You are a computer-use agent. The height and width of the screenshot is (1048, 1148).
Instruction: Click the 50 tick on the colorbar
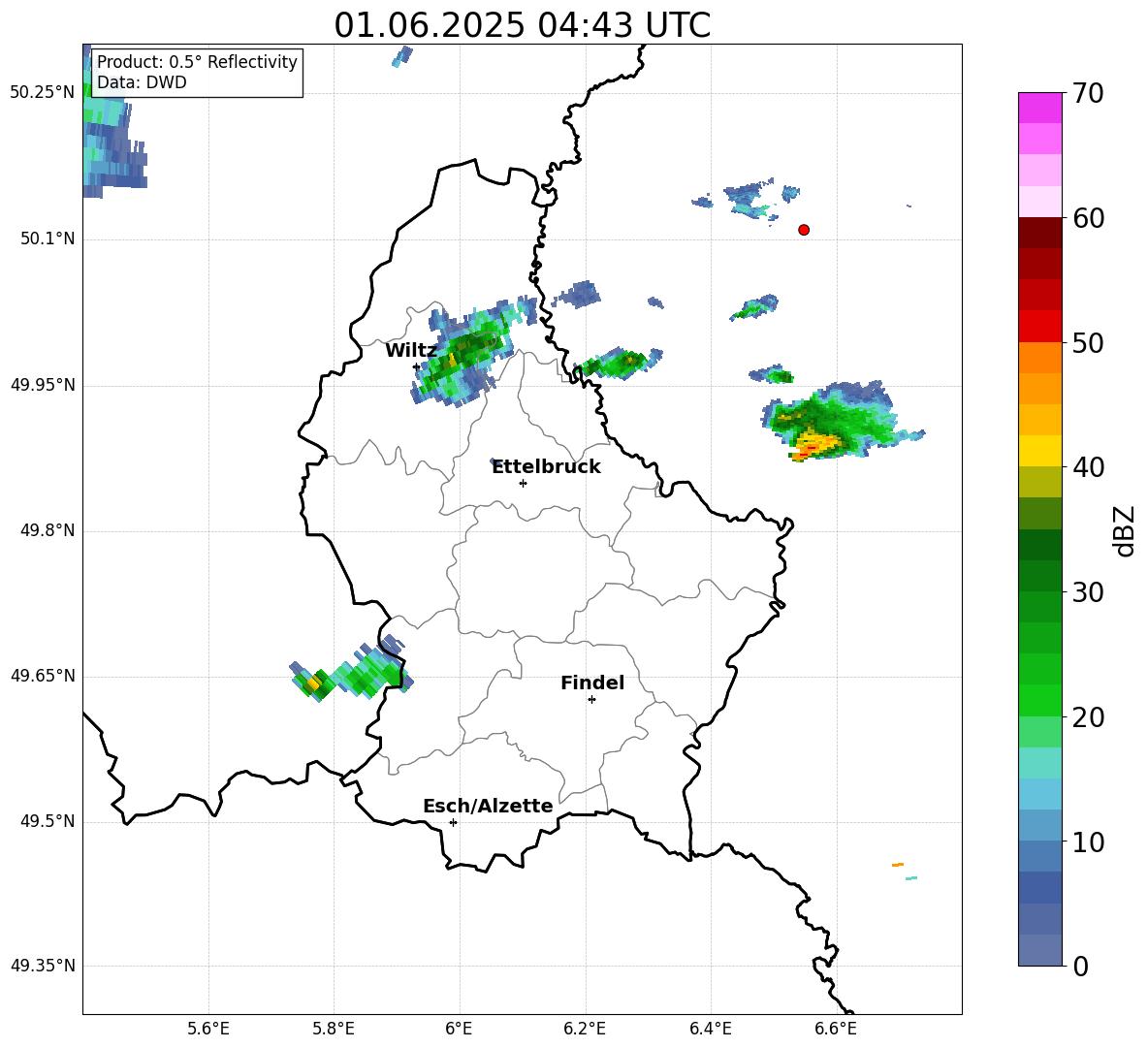coord(1088,342)
